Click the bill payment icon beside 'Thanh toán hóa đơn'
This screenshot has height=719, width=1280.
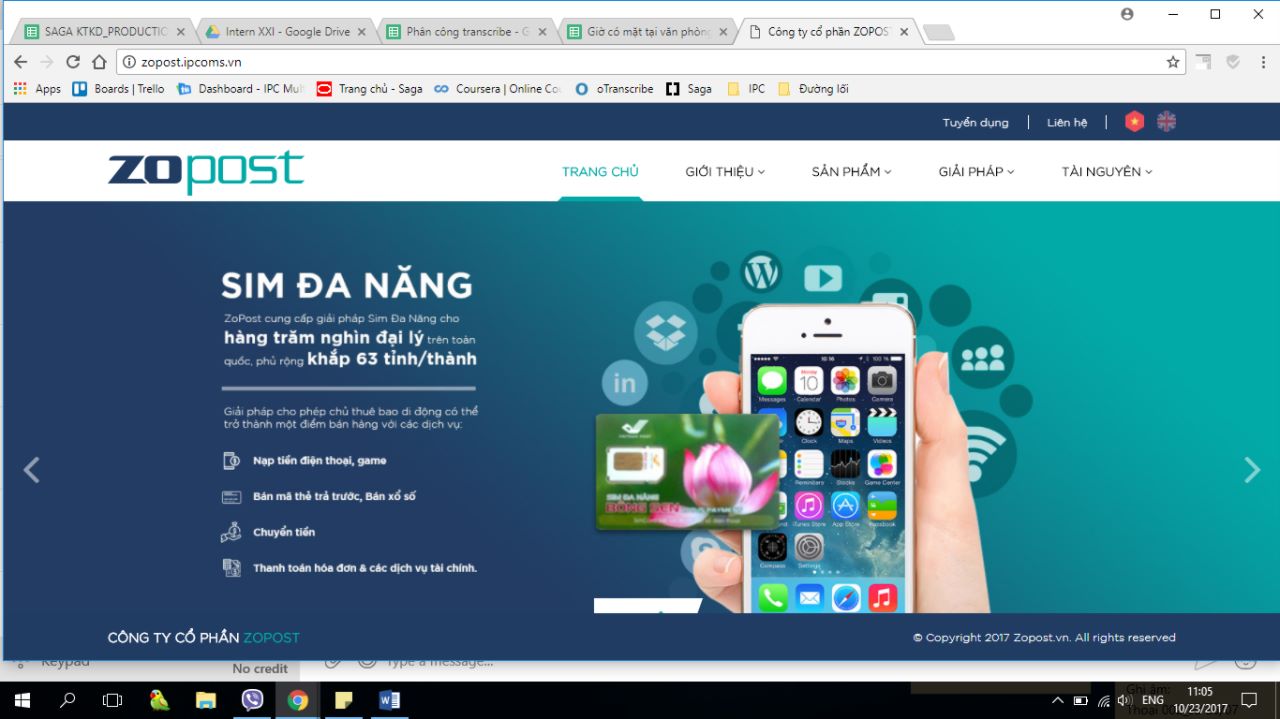(231, 568)
